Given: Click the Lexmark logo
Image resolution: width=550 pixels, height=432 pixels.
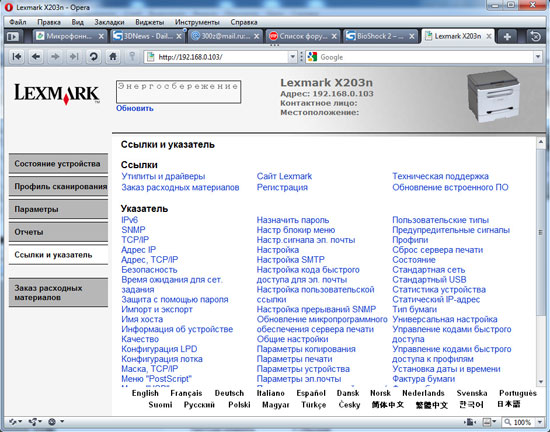Looking at the screenshot, I should [57, 94].
